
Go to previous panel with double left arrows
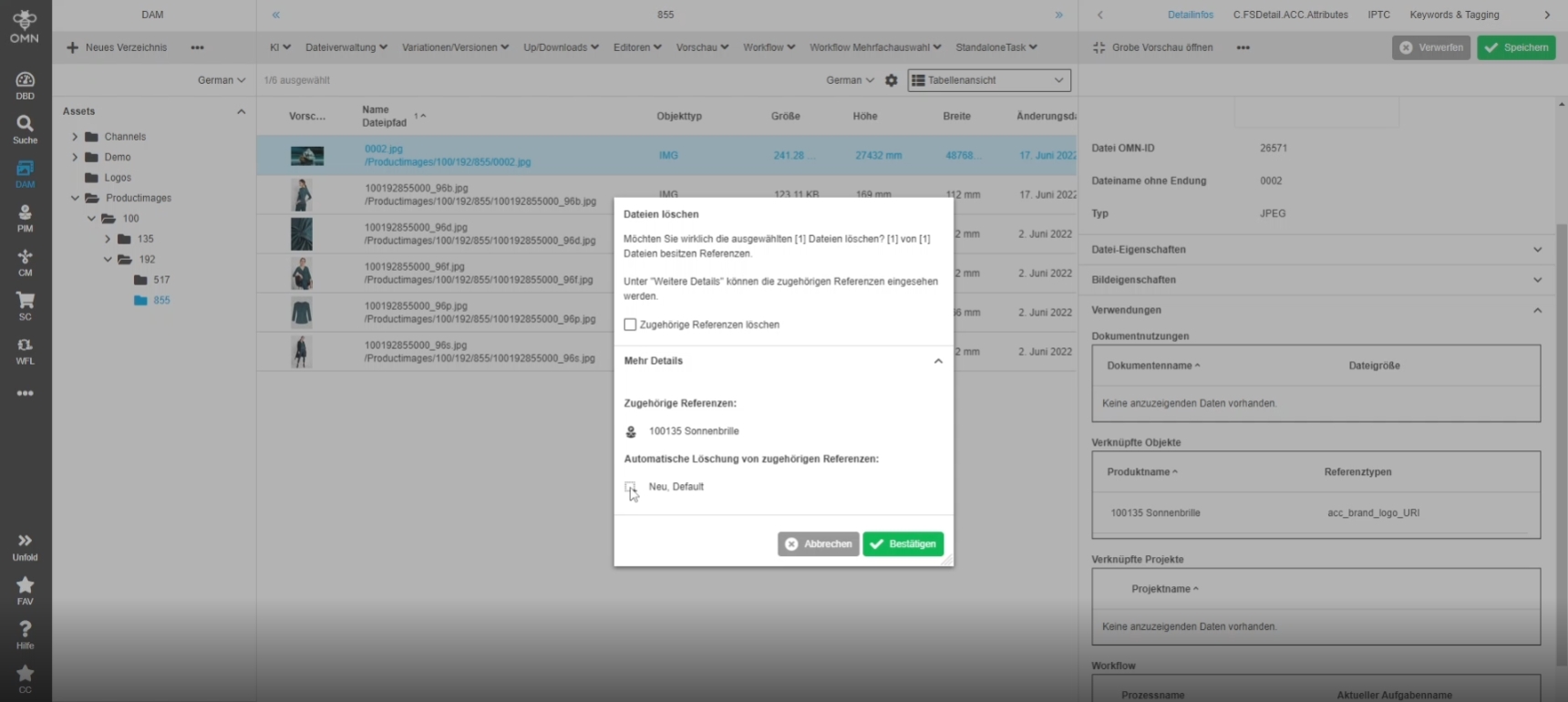pyautogui.click(x=275, y=15)
